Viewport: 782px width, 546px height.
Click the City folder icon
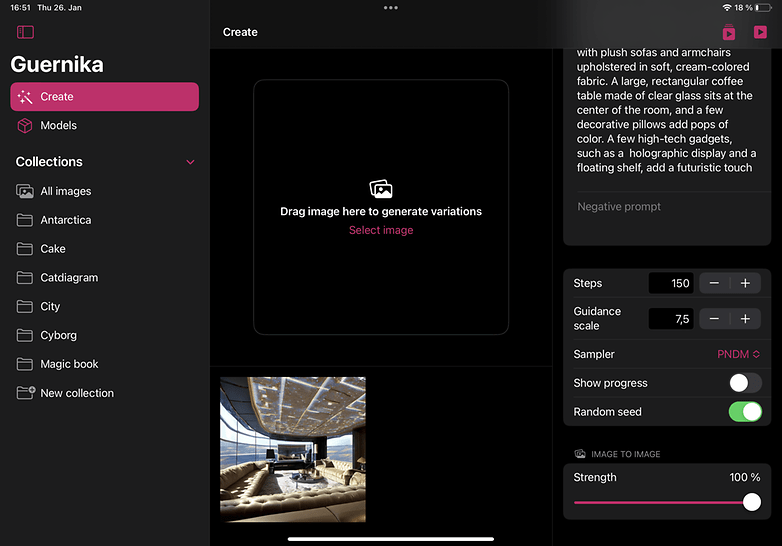[x=25, y=307]
